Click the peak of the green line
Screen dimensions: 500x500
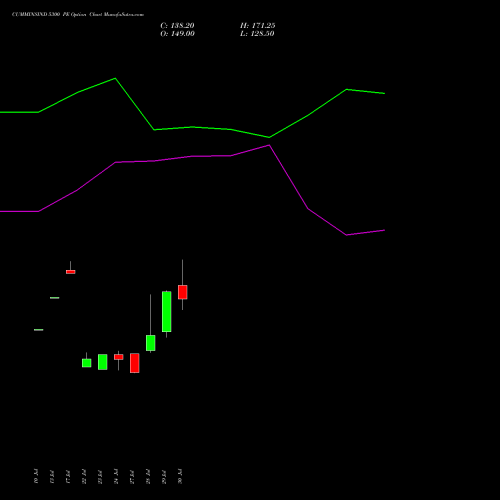[x=115, y=78]
